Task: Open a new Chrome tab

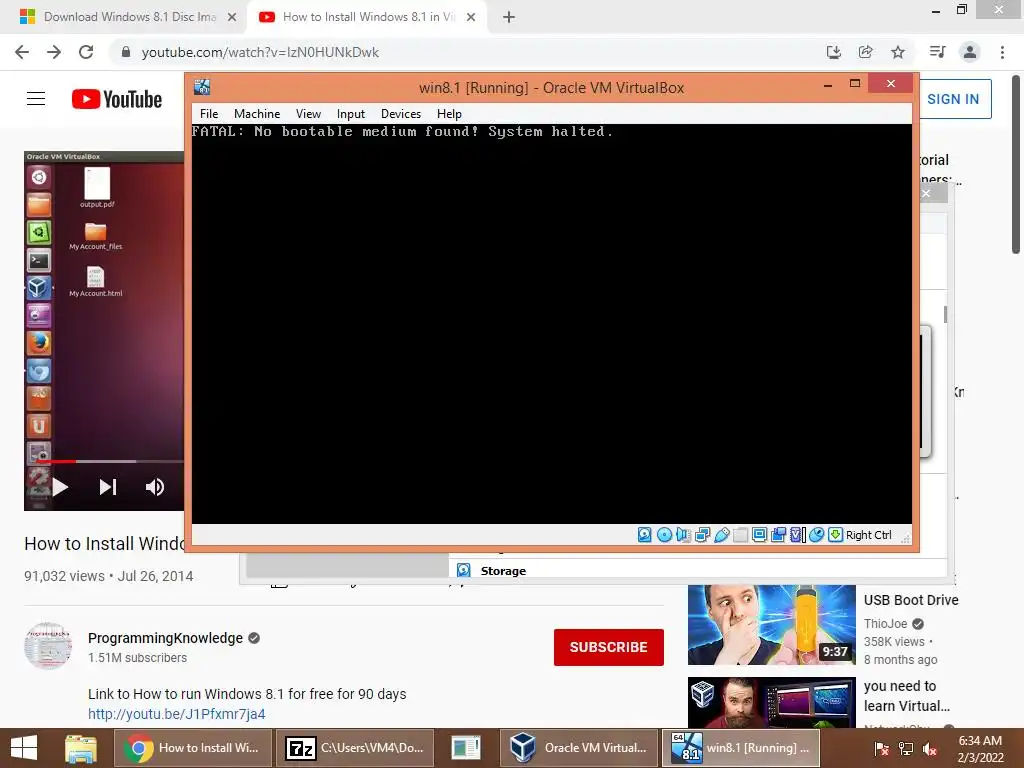Action: [x=509, y=17]
